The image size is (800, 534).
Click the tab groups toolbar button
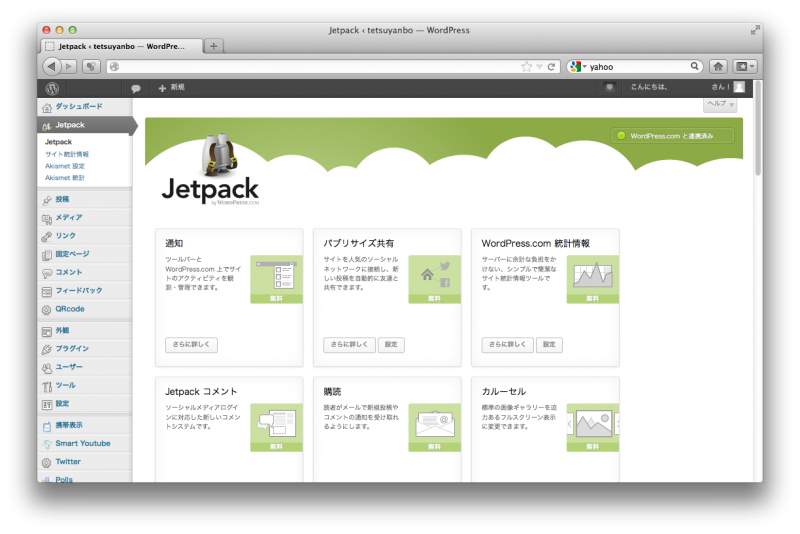pos(91,66)
